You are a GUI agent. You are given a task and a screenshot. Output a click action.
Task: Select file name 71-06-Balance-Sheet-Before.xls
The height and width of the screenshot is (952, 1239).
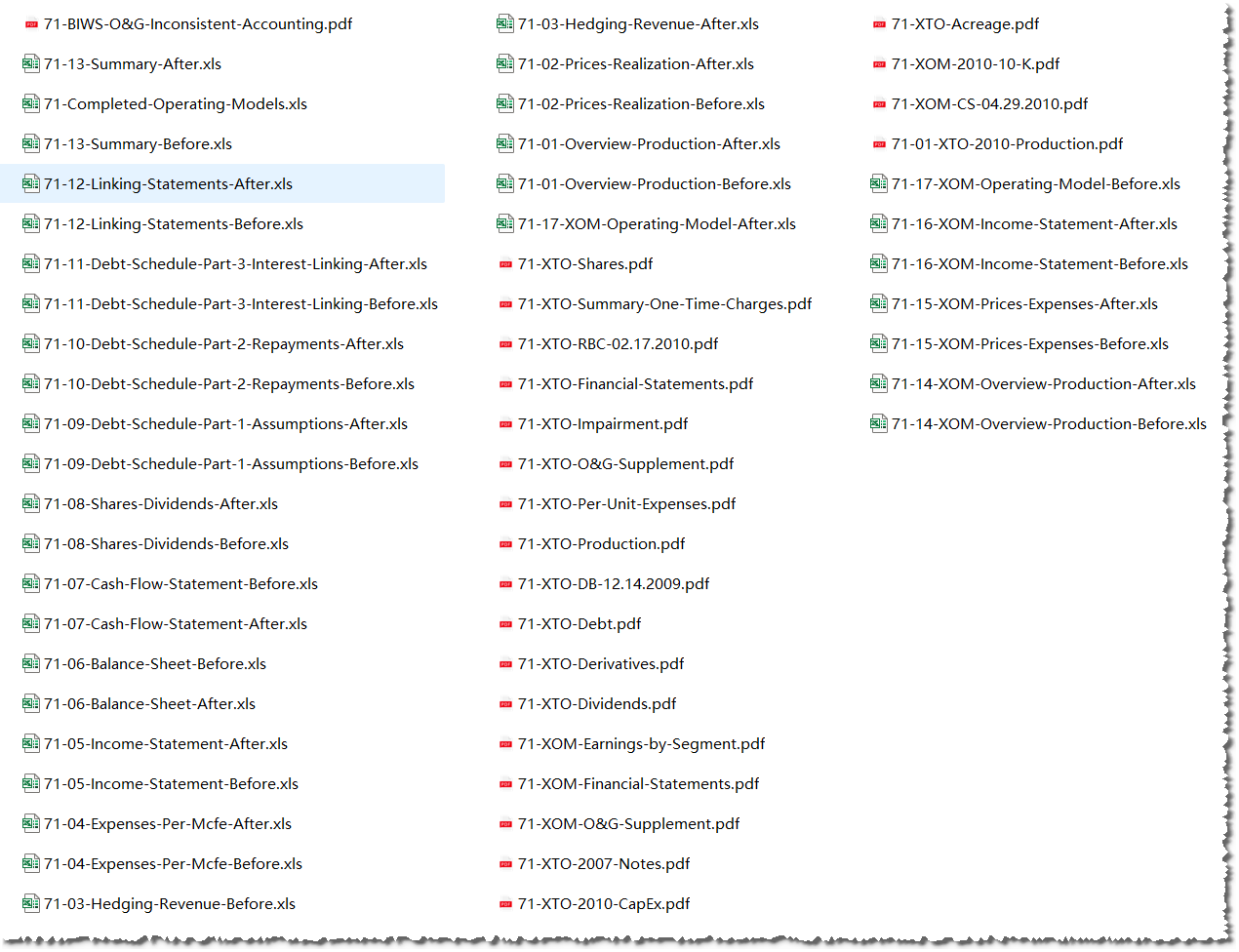click(x=155, y=664)
